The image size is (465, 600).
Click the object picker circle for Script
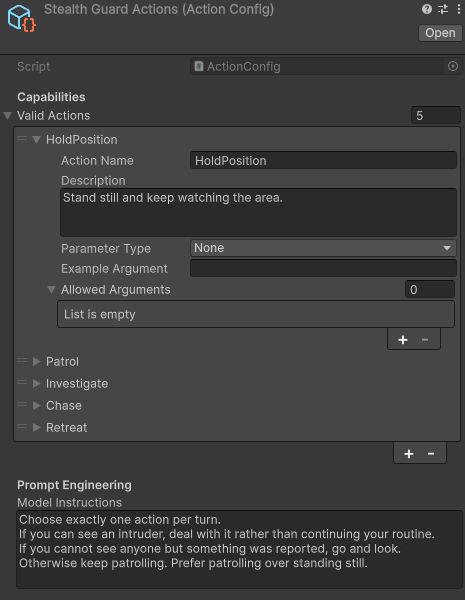click(453, 66)
